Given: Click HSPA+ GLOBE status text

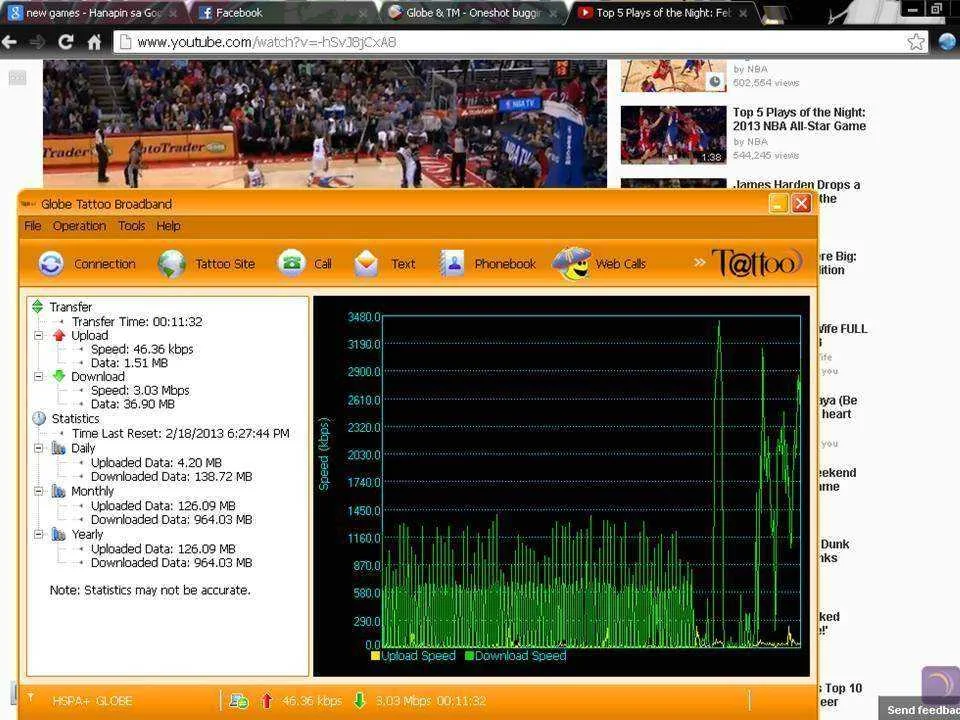Looking at the screenshot, I should [92, 701].
